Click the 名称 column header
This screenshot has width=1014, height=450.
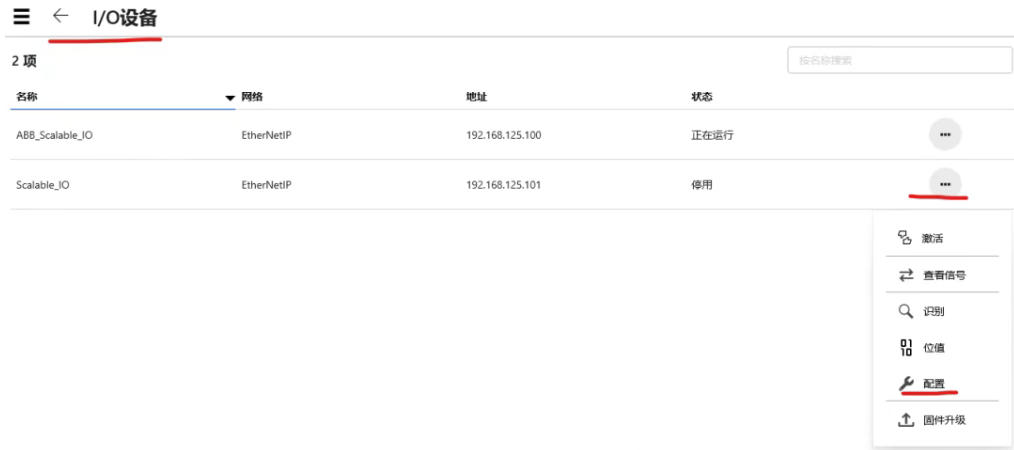[x=27, y=97]
